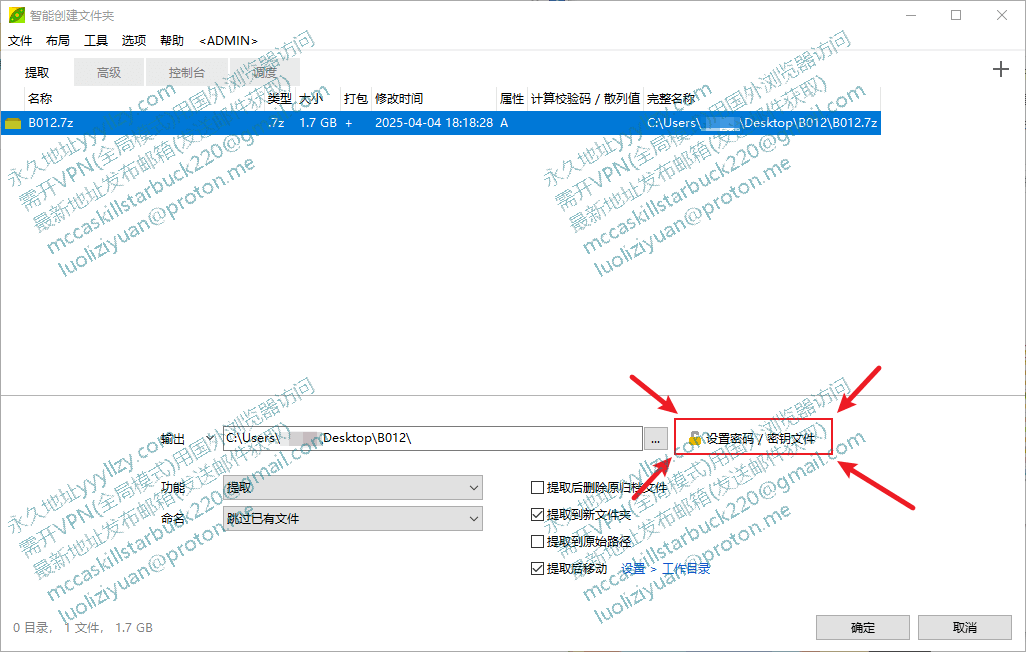The image size is (1026, 652).
Task: Open the 工作目录 link
Action: (686, 569)
